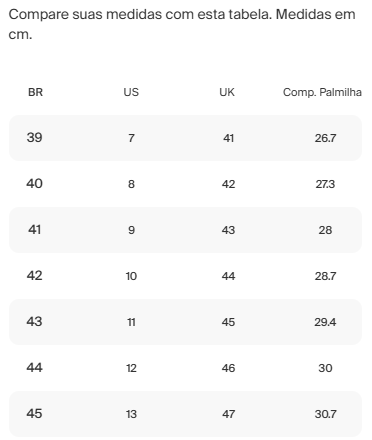This screenshot has width=372, height=440.
Task: Select BR size 44 cell
Action: coord(34,367)
